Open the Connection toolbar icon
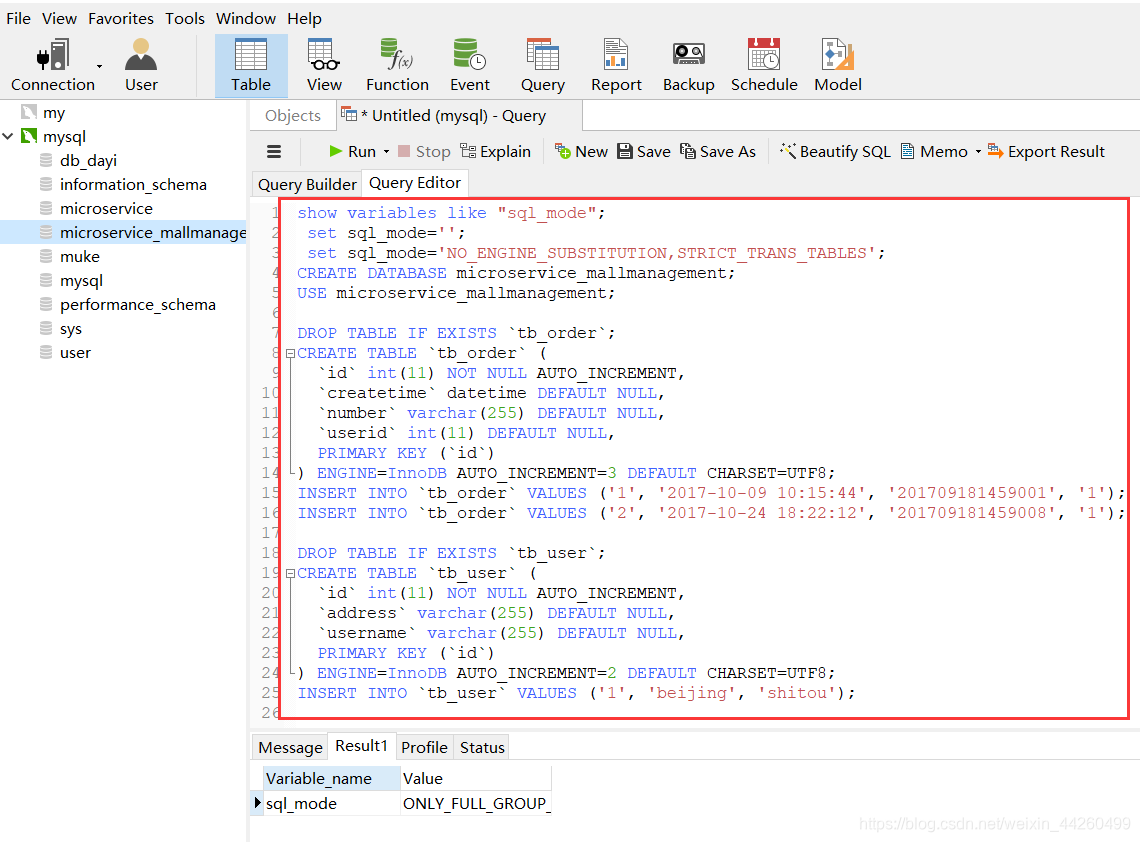The image size is (1140, 842). pos(52,65)
